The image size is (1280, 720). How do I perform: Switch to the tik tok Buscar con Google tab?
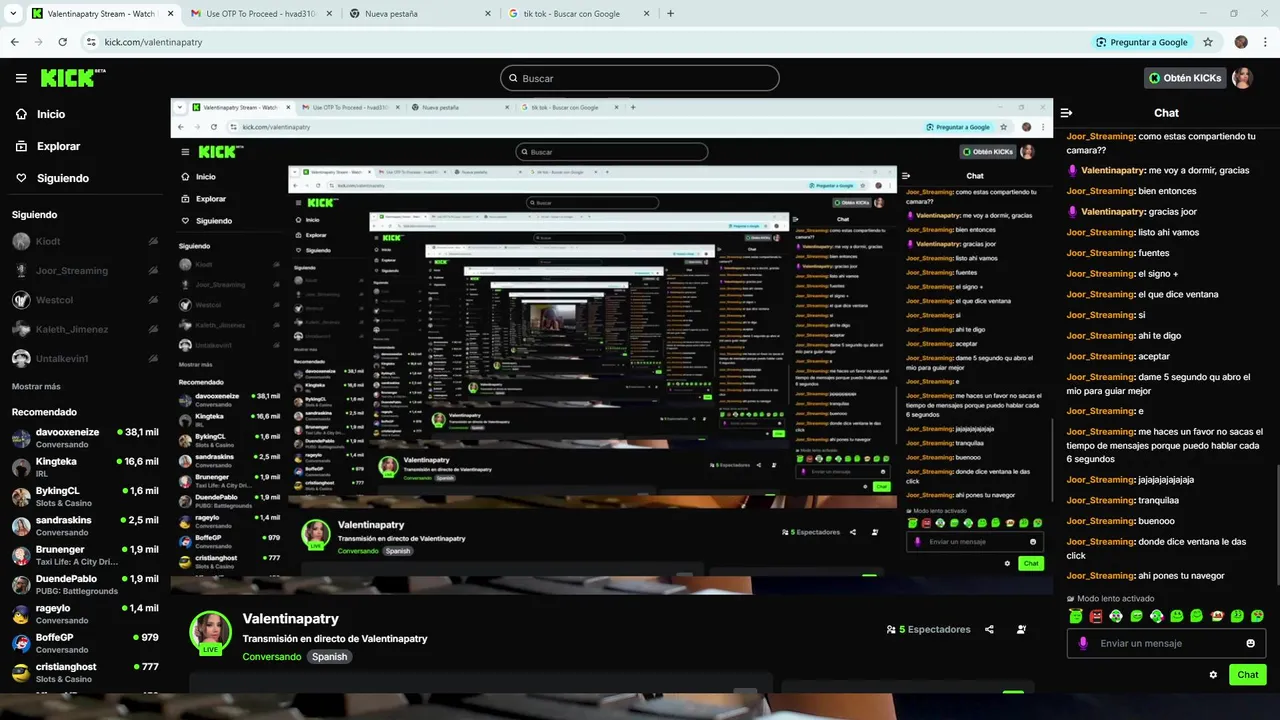(578, 14)
